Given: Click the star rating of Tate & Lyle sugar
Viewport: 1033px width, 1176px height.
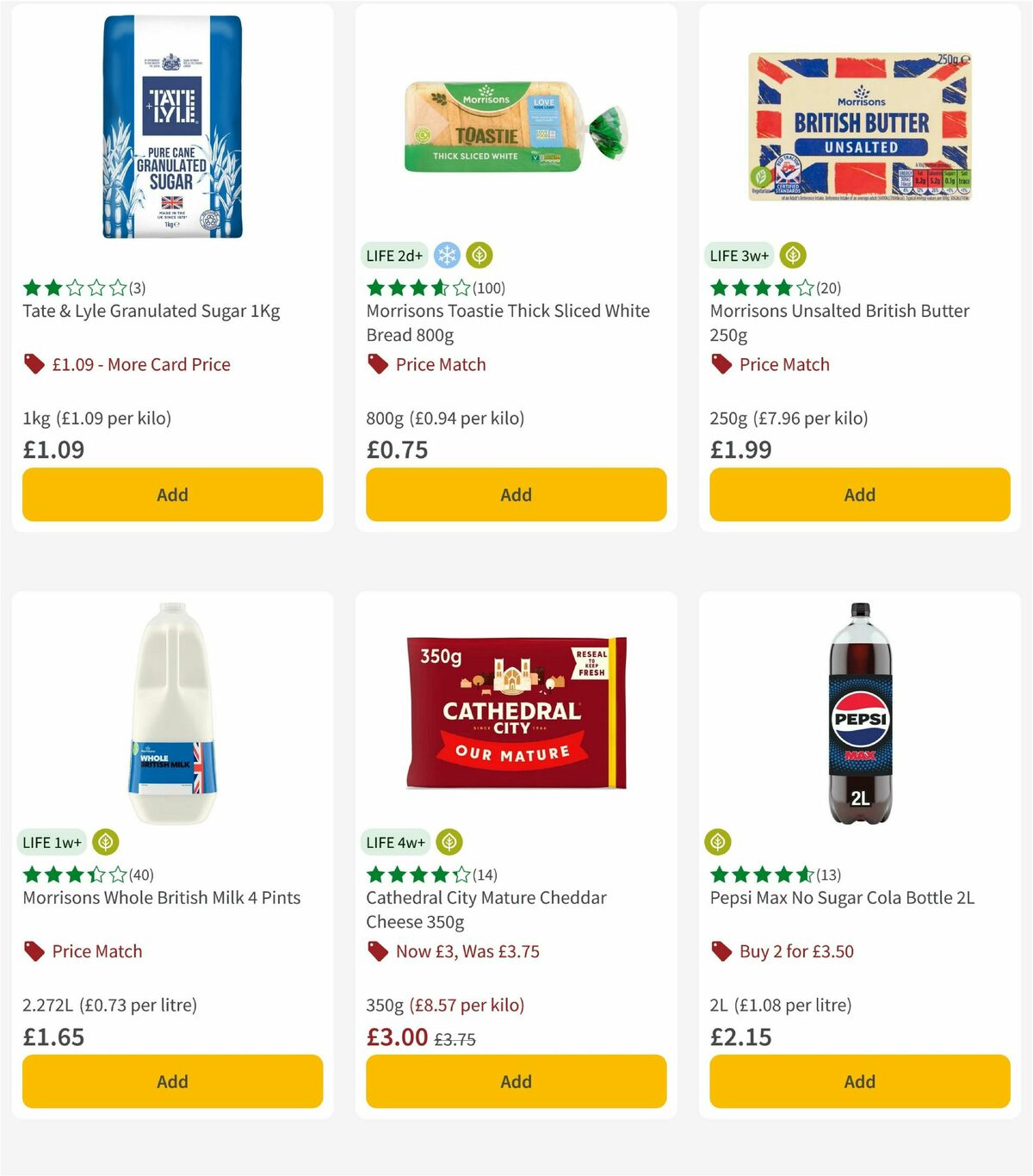Looking at the screenshot, I should pyautogui.click(x=73, y=288).
